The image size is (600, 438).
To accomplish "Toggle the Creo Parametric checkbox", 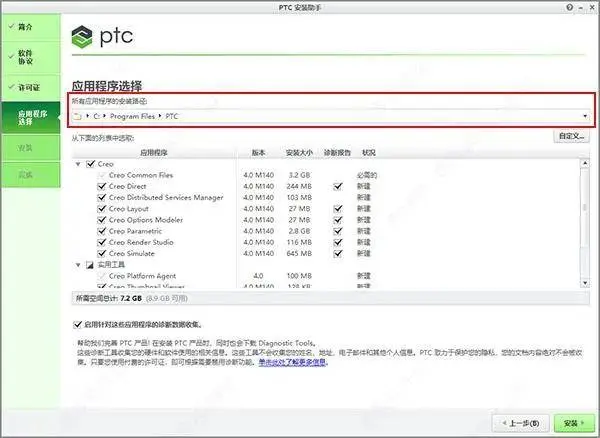I will click(x=101, y=231).
